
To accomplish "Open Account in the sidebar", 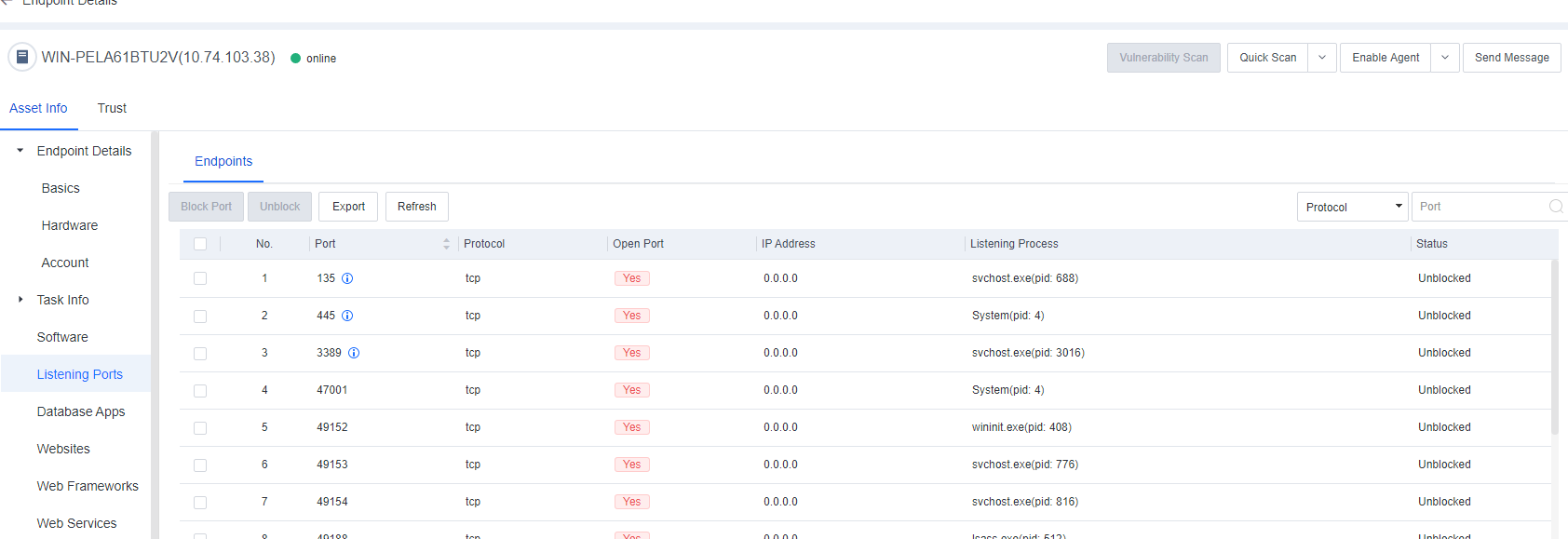I will pos(65,263).
